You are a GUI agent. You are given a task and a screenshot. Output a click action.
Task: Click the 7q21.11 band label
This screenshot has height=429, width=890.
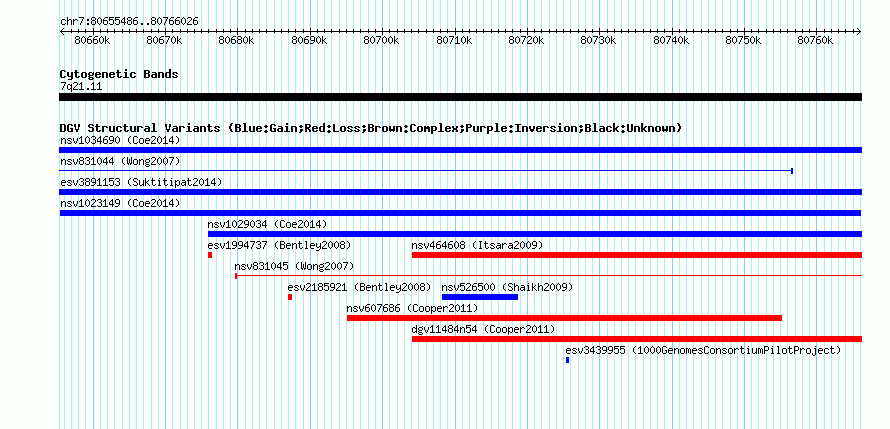click(x=81, y=87)
